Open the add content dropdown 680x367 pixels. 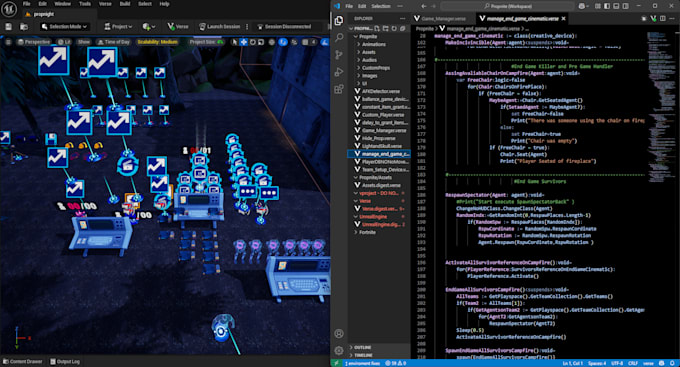pos(148,26)
